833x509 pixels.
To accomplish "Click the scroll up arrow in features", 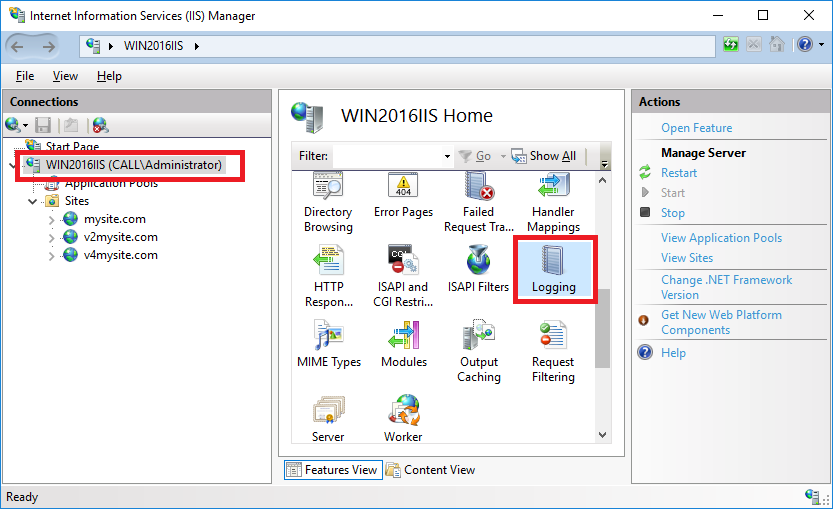I will 602,180.
